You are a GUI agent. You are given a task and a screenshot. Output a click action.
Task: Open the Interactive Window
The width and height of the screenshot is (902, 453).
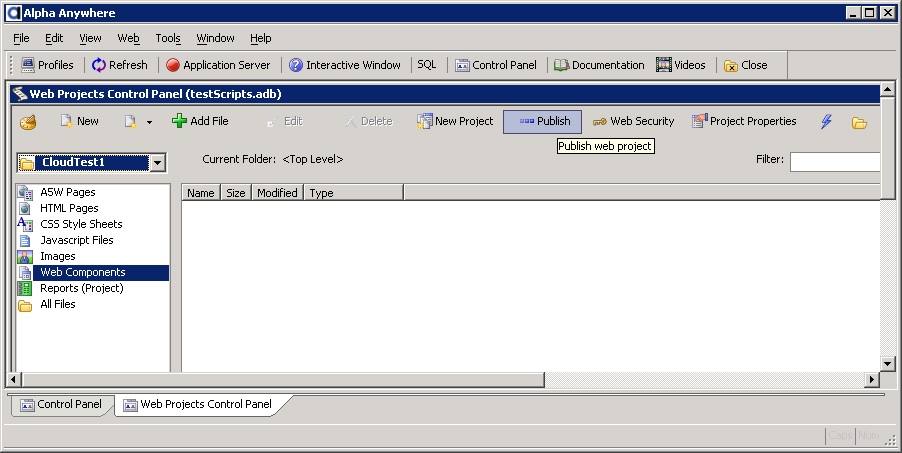pyautogui.click(x=345, y=65)
